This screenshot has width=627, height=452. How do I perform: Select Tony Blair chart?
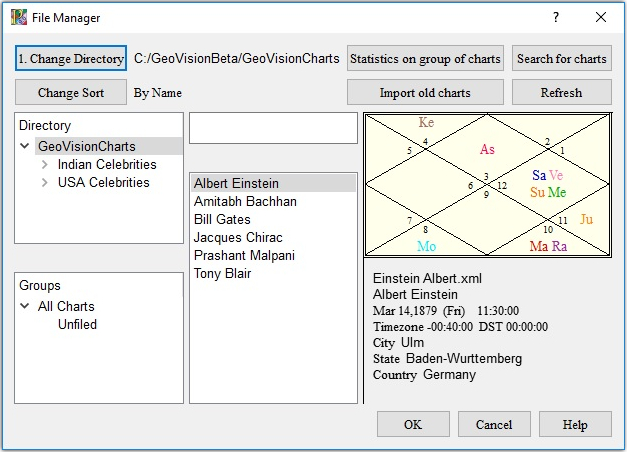tap(222, 274)
